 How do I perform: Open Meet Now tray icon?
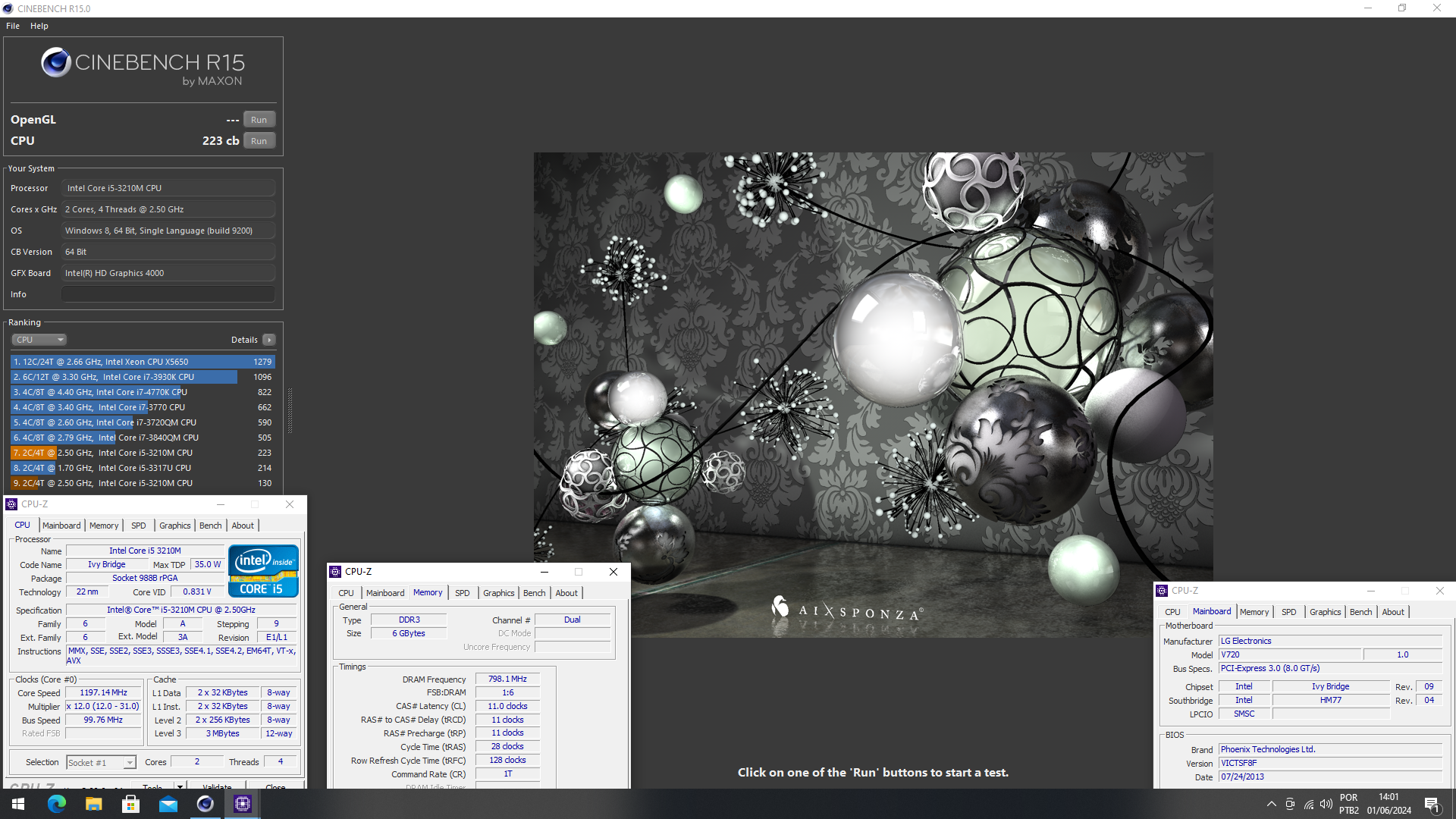(x=1290, y=804)
